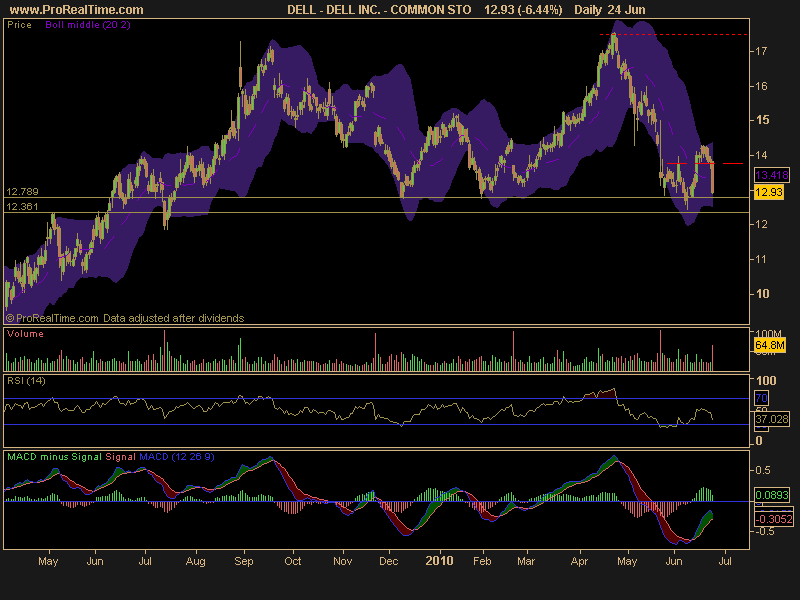Click the 11 price axis label
The image size is (800, 600).
click(762, 259)
